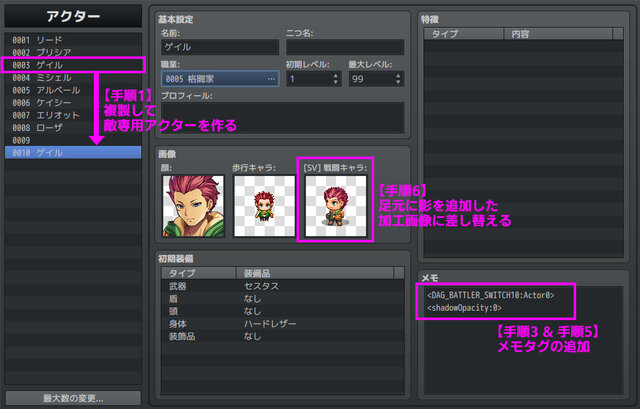Screen dimensions: 640x409
Task: Click first empty row in 特徴 list
Action: pos(523,46)
